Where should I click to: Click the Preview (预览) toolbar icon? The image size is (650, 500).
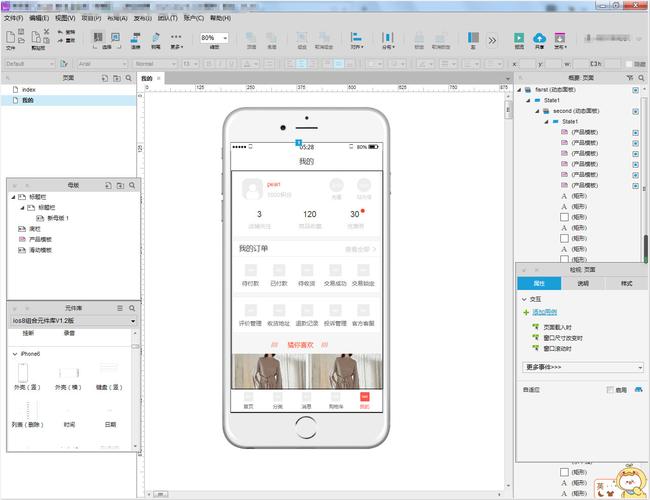coord(519,39)
